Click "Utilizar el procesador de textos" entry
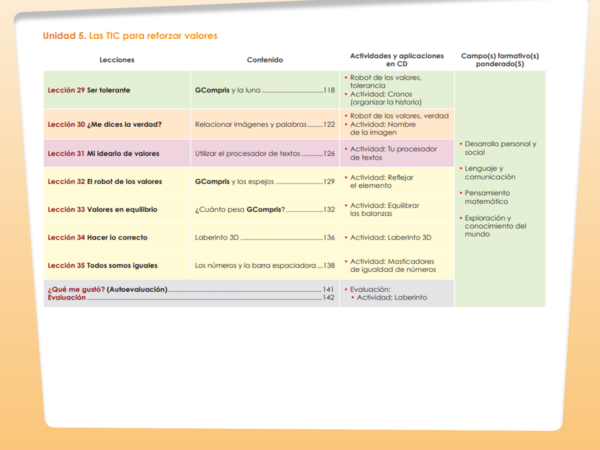The image size is (600, 450). [248, 153]
